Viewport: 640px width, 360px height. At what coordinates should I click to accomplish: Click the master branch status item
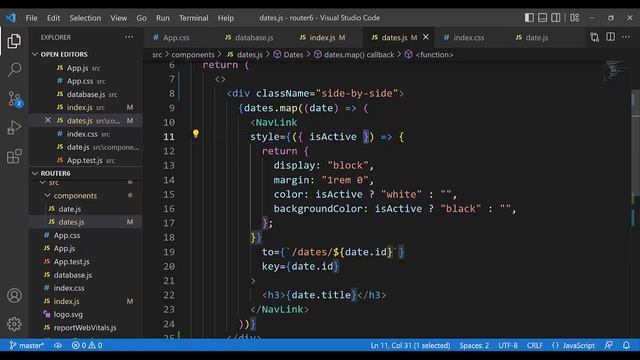(x=27, y=345)
